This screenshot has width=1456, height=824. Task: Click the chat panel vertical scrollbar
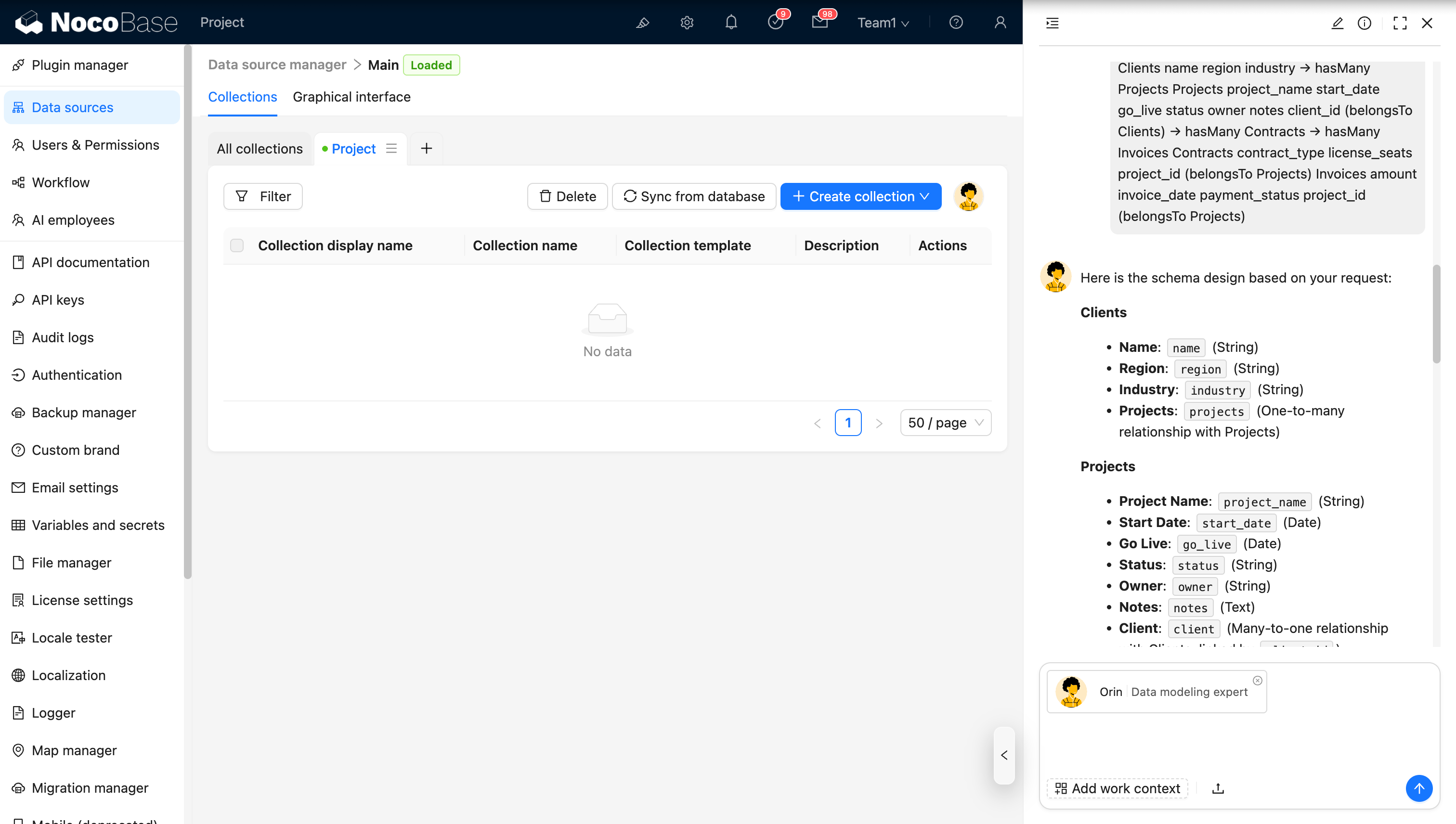pyautogui.click(x=1436, y=314)
